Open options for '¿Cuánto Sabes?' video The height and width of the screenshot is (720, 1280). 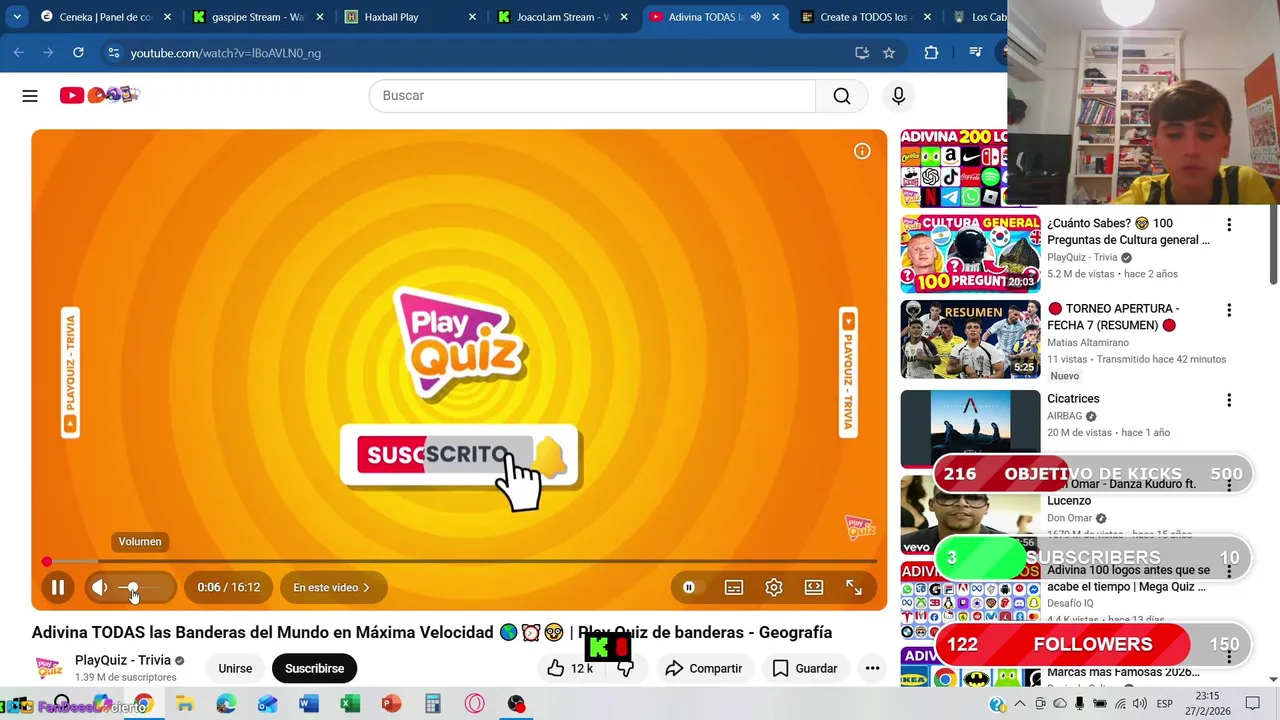pos(1229,225)
